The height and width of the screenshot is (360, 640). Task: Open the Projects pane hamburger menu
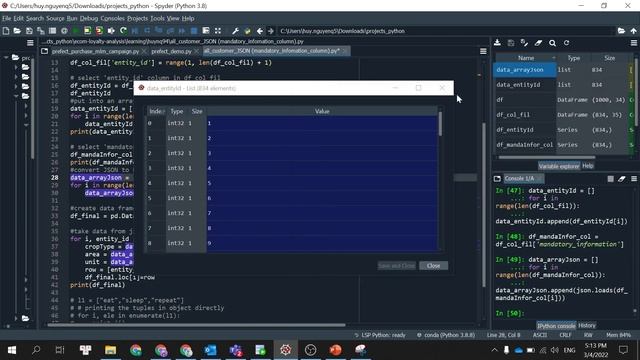tap(30, 42)
